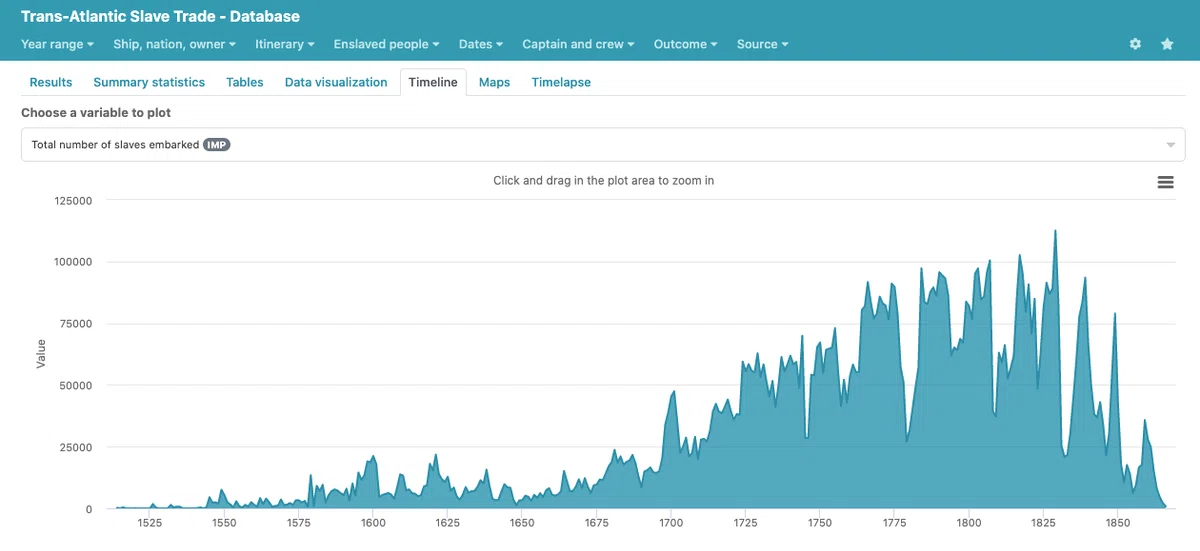This screenshot has width=1200, height=551.
Task: Click the 1825 peak in the chart
Action: 1055,231
